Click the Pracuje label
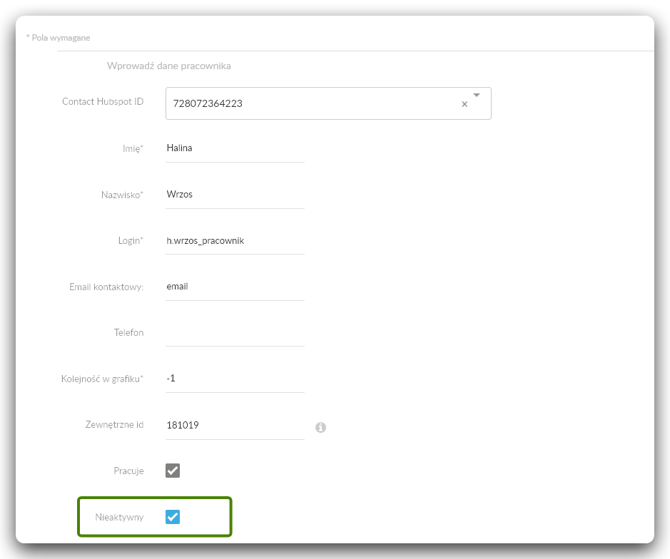 (x=129, y=471)
